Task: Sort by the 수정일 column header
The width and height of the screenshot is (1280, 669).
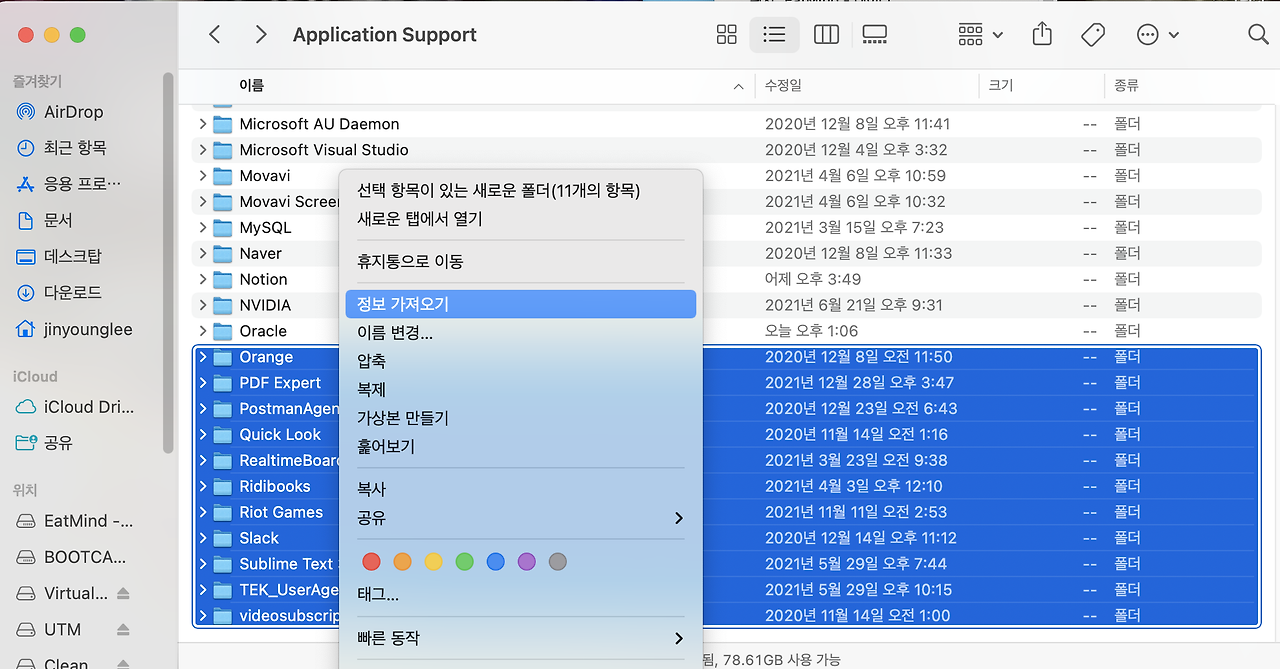Action: (x=868, y=86)
